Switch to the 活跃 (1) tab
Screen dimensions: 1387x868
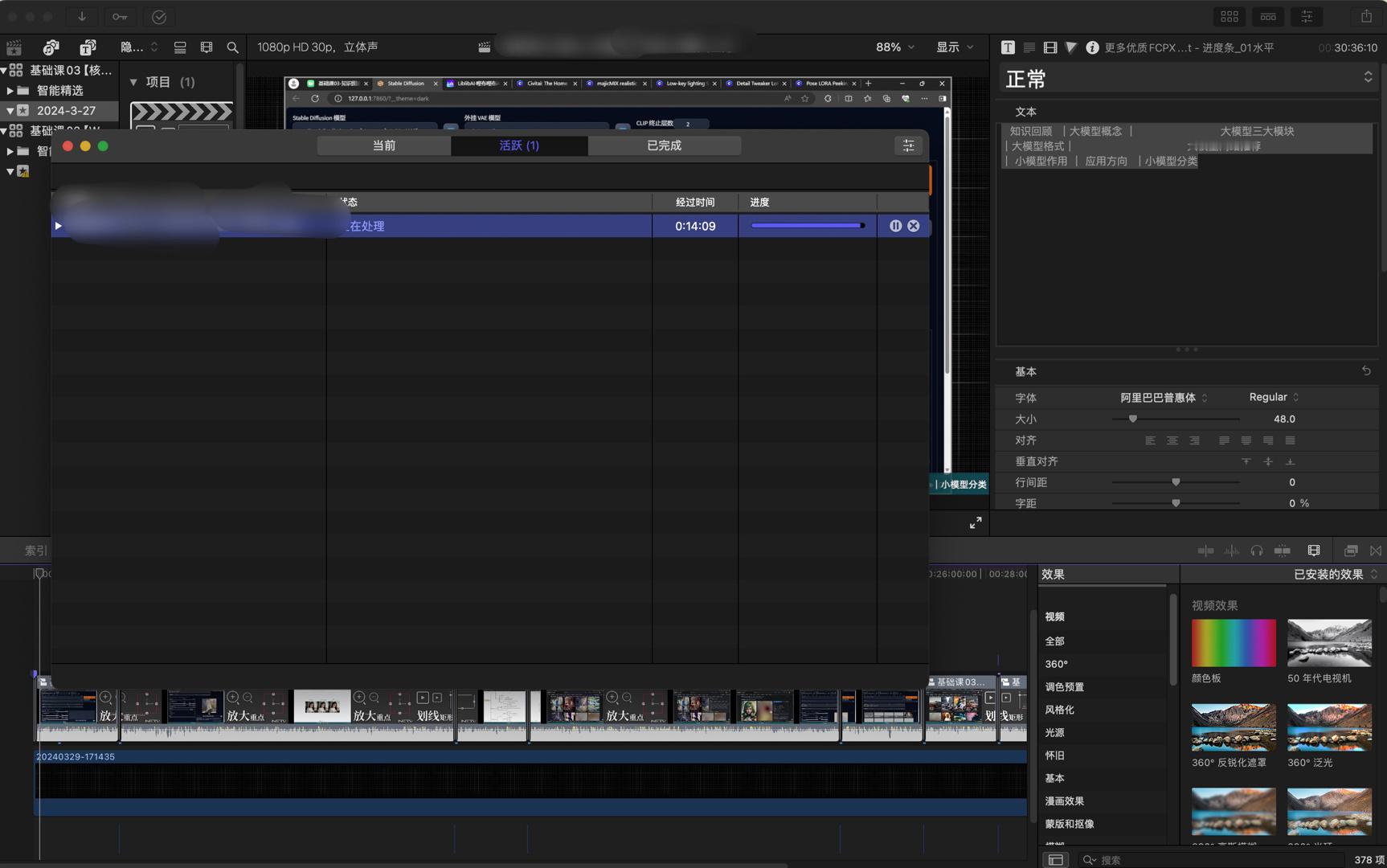[519, 145]
